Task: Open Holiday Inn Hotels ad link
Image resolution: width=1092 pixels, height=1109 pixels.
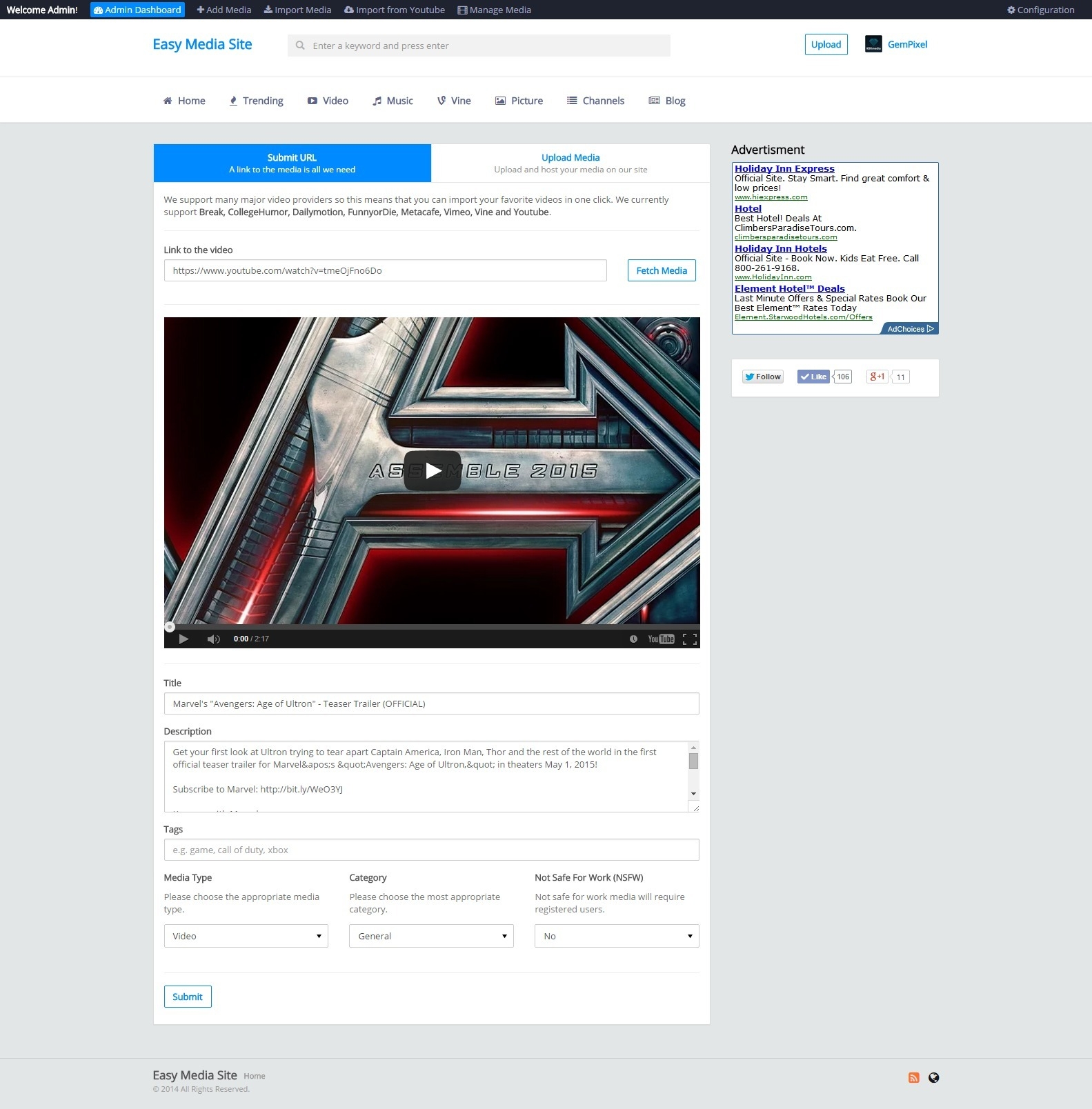Action: (x=780, y=248)
